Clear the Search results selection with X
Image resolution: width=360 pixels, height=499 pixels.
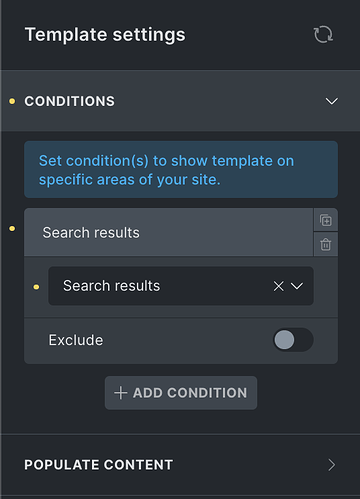[278, 286]
